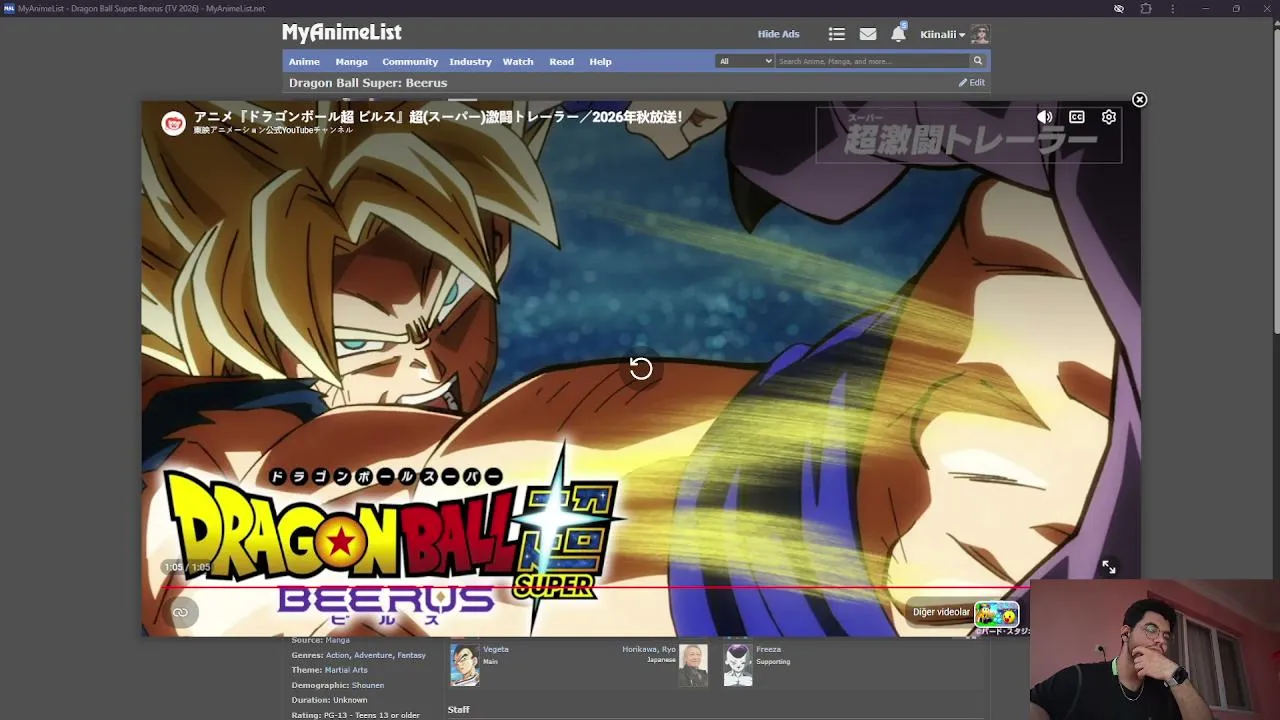
Task: Click the red video progress bar
Action: (x=595, y=588)
